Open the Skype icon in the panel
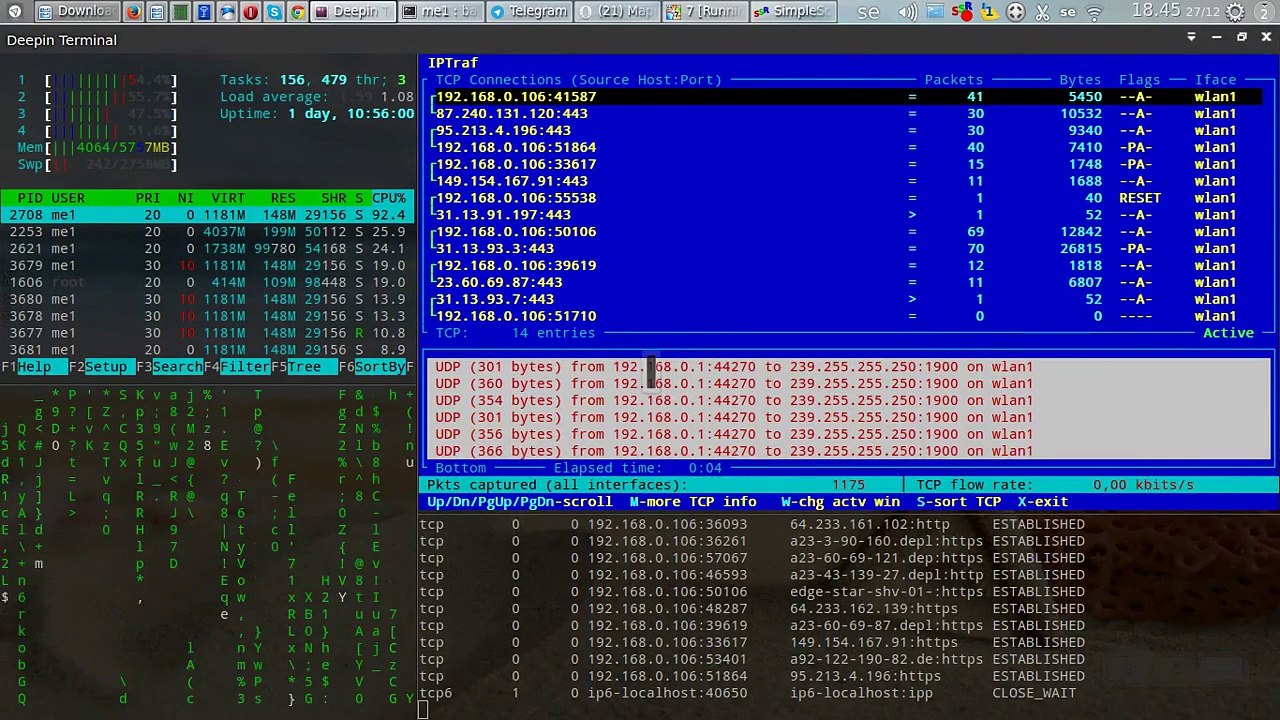The width and height of the screenshot is (1280, 720). (274, 12)
